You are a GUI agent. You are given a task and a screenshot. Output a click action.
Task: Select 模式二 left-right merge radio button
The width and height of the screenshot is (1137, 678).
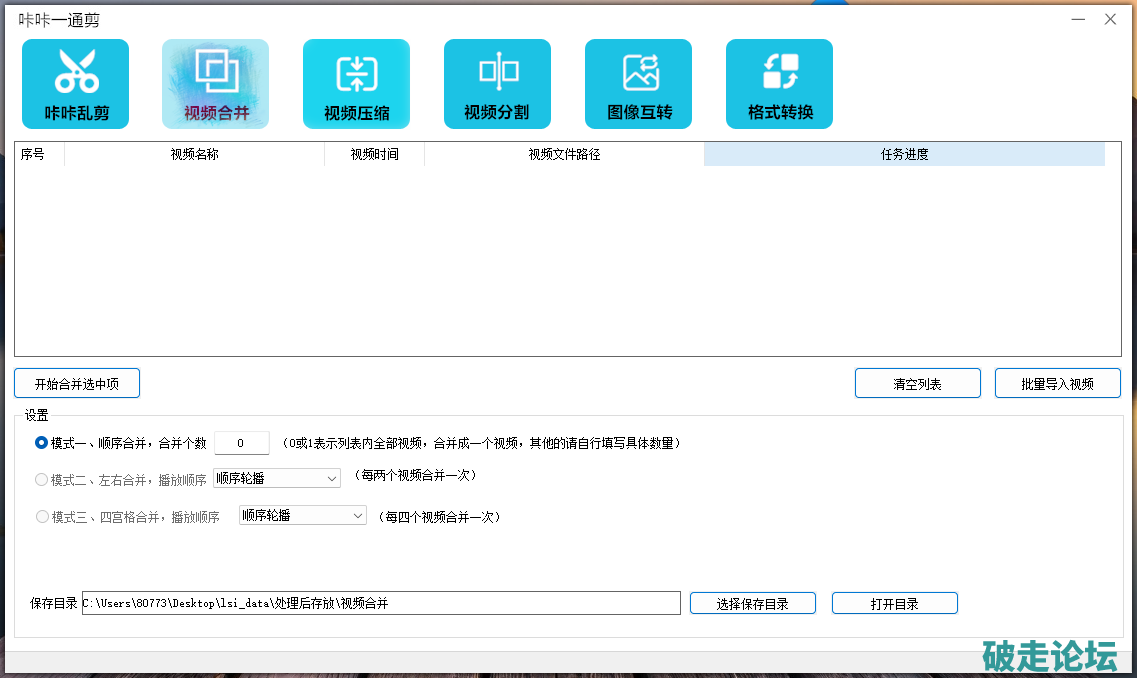tap(41, 480)
